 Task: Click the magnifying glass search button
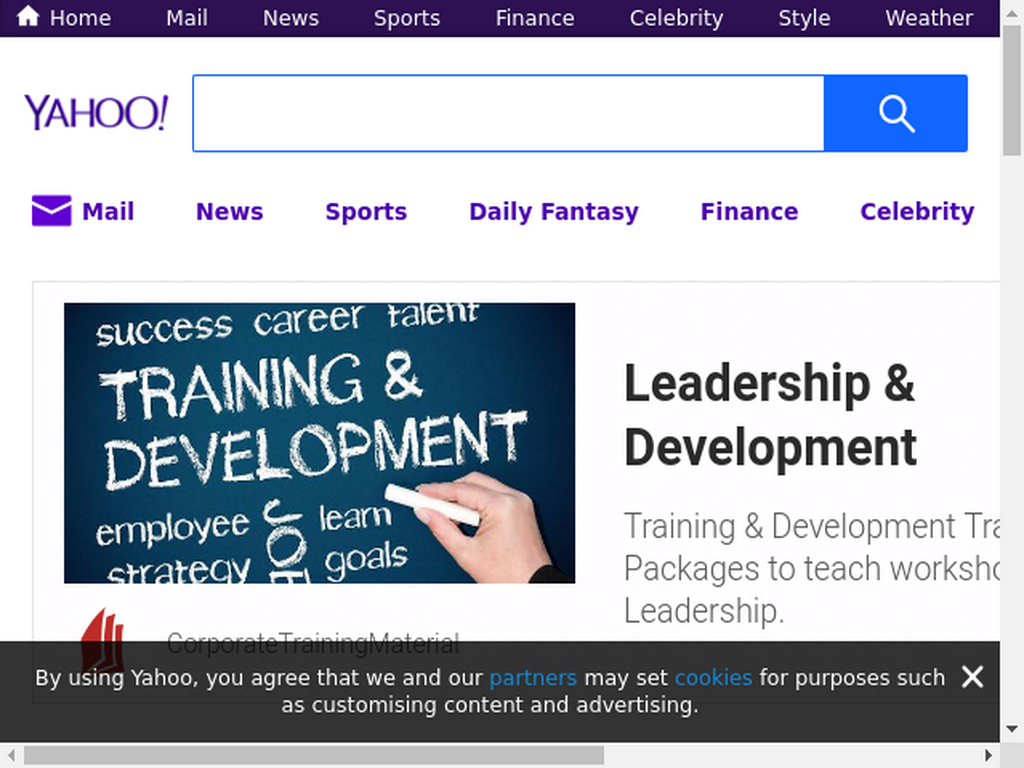point(895,113)
